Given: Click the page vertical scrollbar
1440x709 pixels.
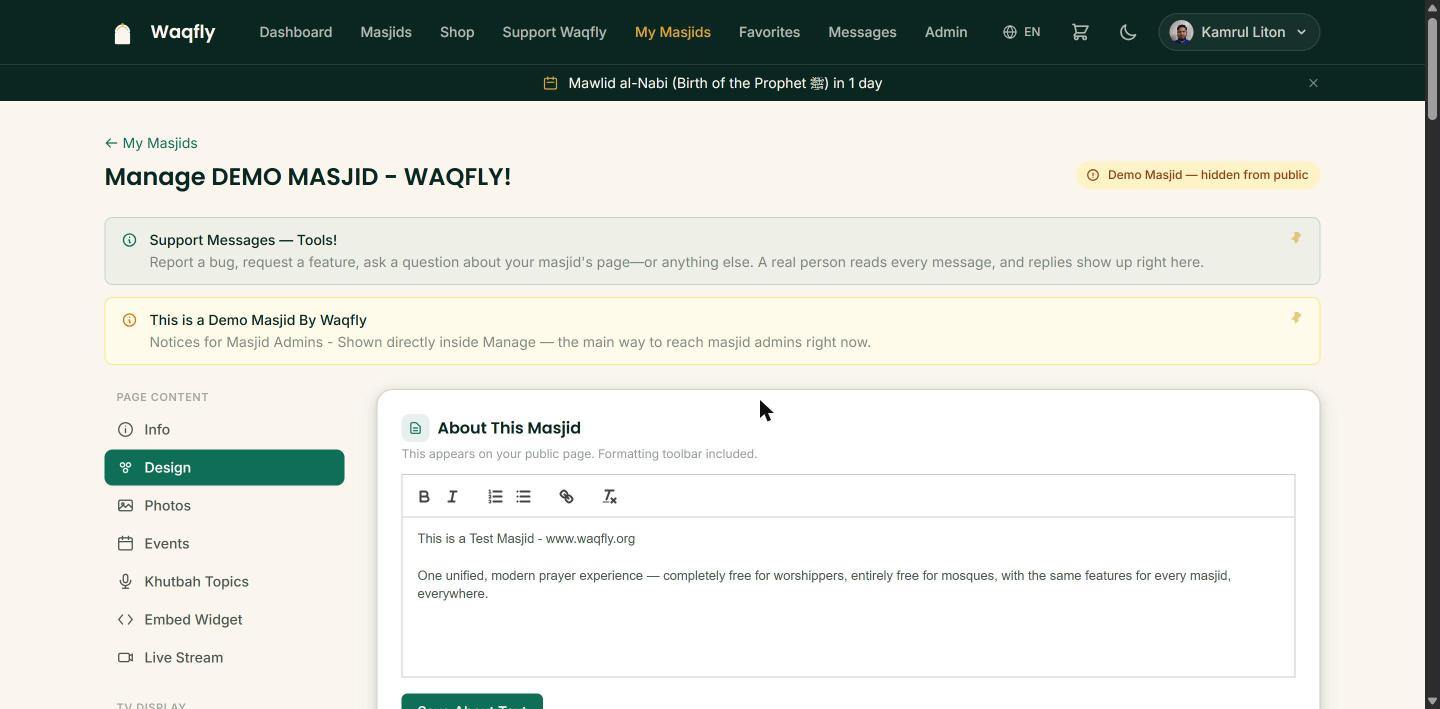Looking at the screenshot, I should click(x=1432, y=69).
